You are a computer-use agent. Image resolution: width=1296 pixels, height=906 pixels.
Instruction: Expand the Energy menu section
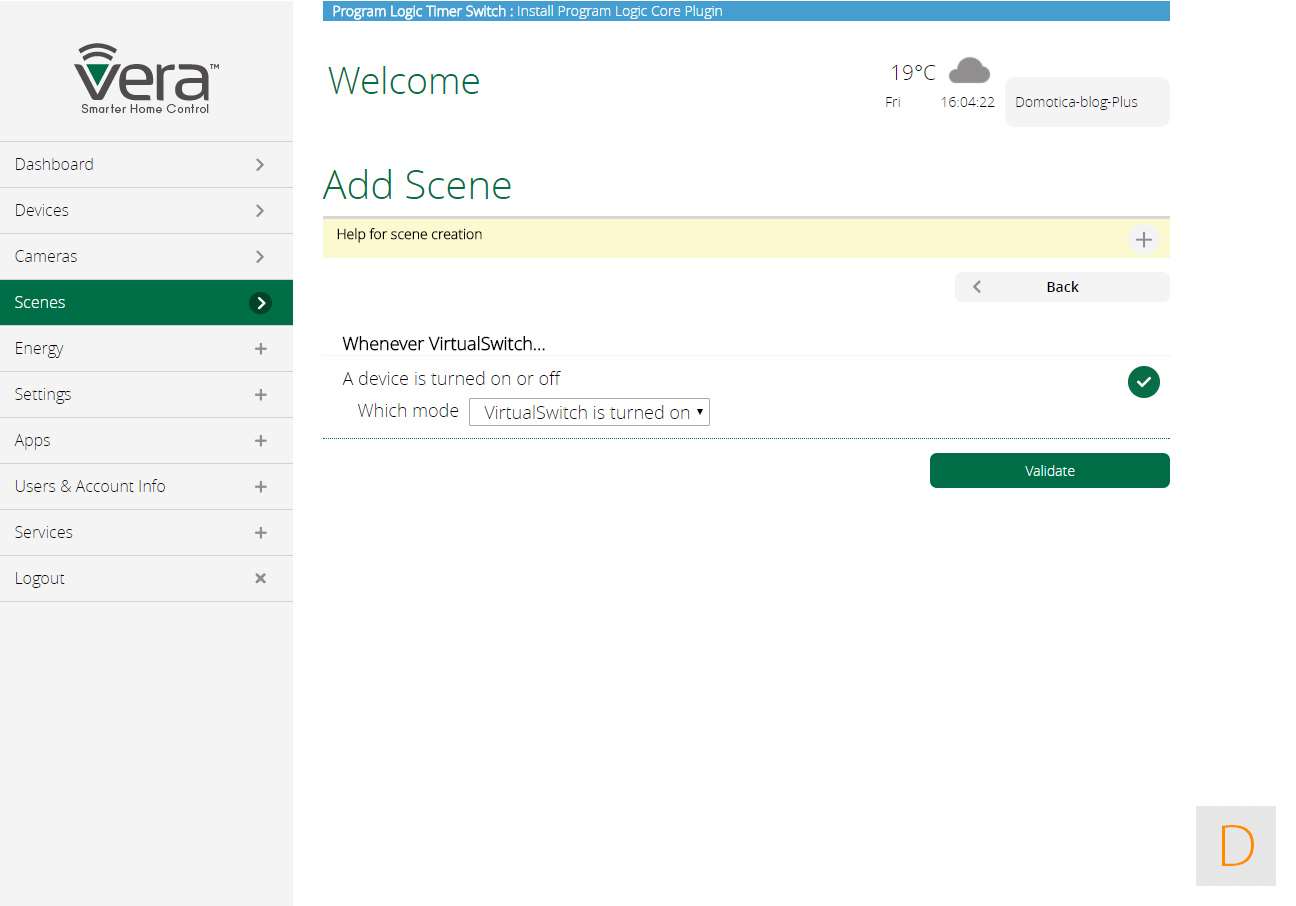click(x=260, y=348)
